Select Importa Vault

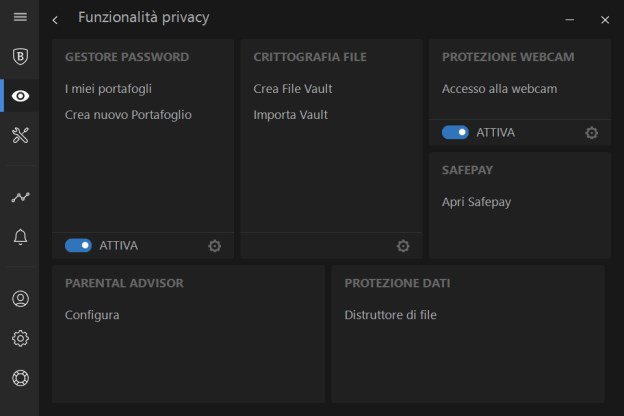tap(291, 115)
